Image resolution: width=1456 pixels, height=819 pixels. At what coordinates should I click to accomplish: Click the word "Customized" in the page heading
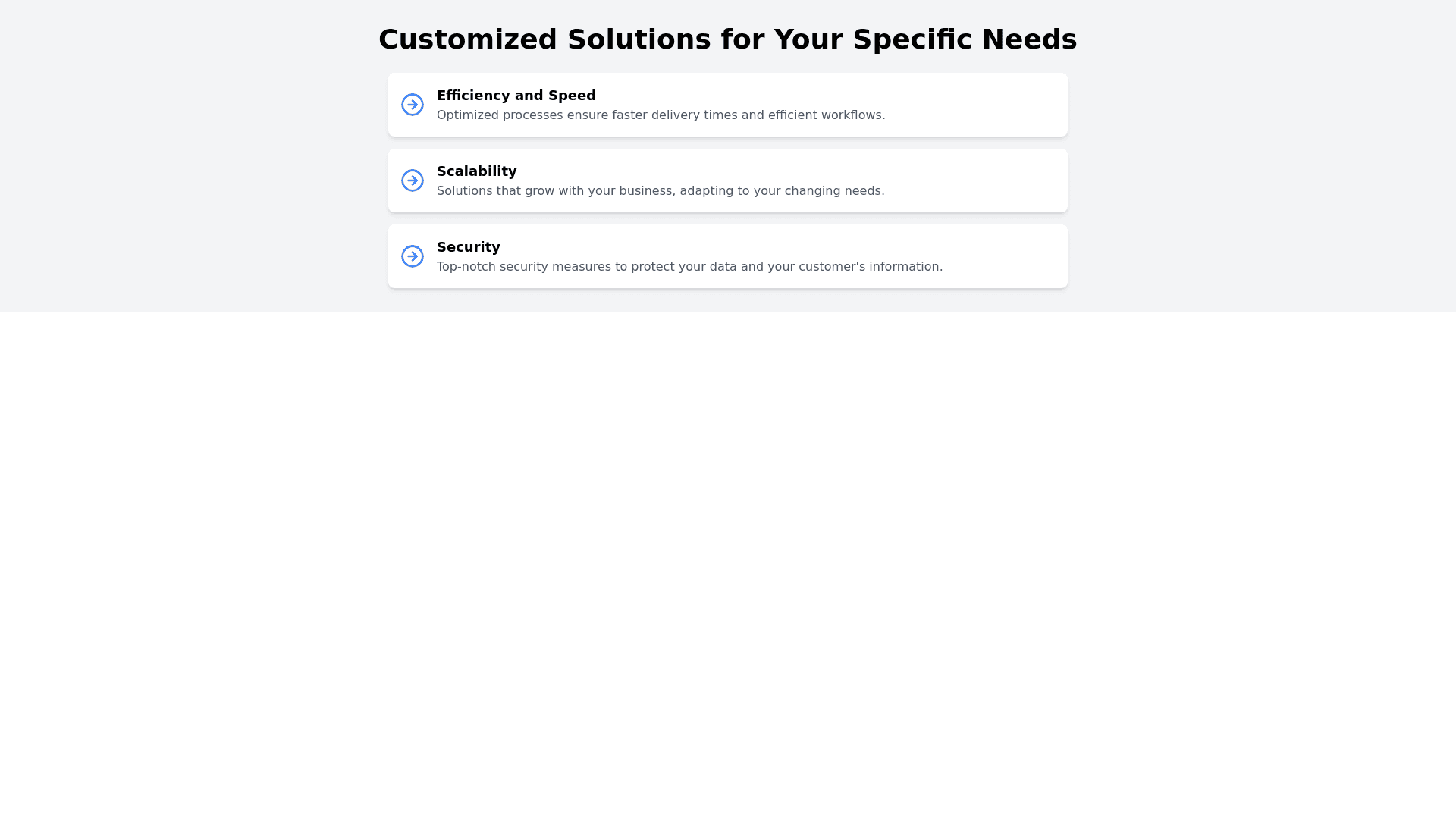(x=467, y=39)
